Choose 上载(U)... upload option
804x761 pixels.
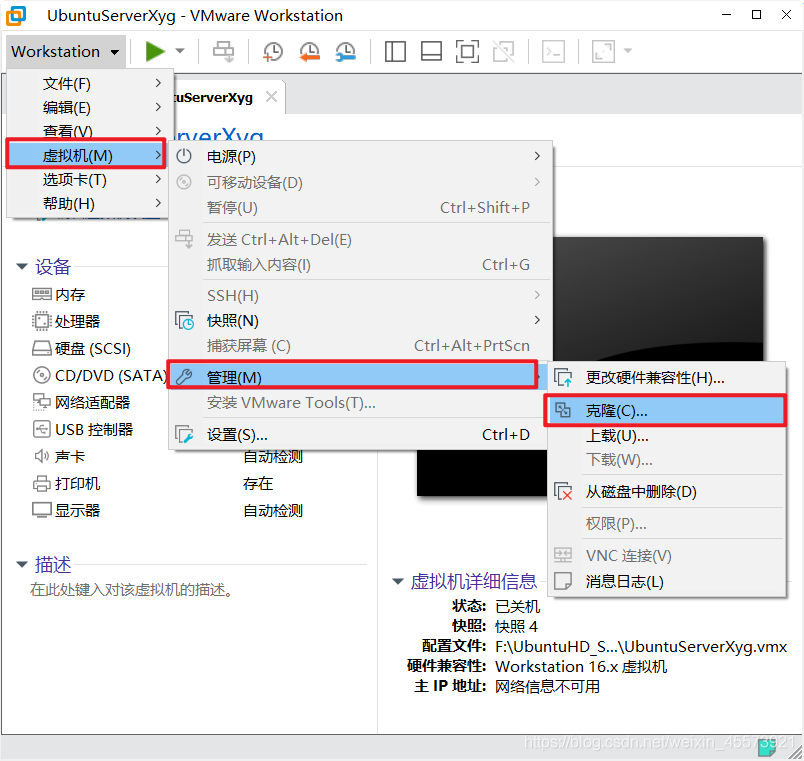[x=667, y=436]
